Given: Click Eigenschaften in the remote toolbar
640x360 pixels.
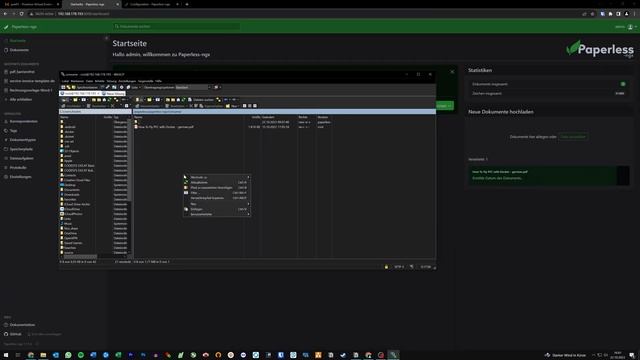Looking at the screenshot, I should pos(211,106).
